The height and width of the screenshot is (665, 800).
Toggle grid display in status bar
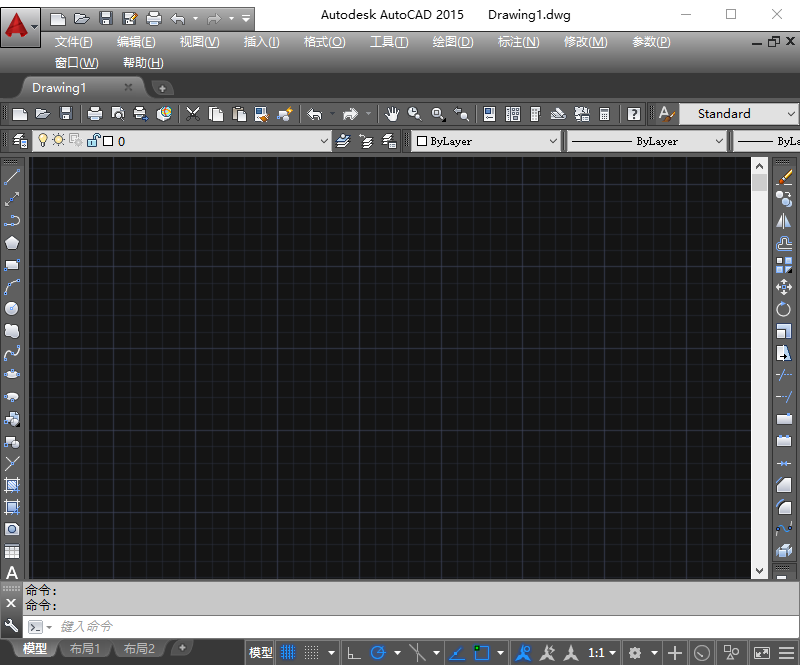tap(289, 653)
